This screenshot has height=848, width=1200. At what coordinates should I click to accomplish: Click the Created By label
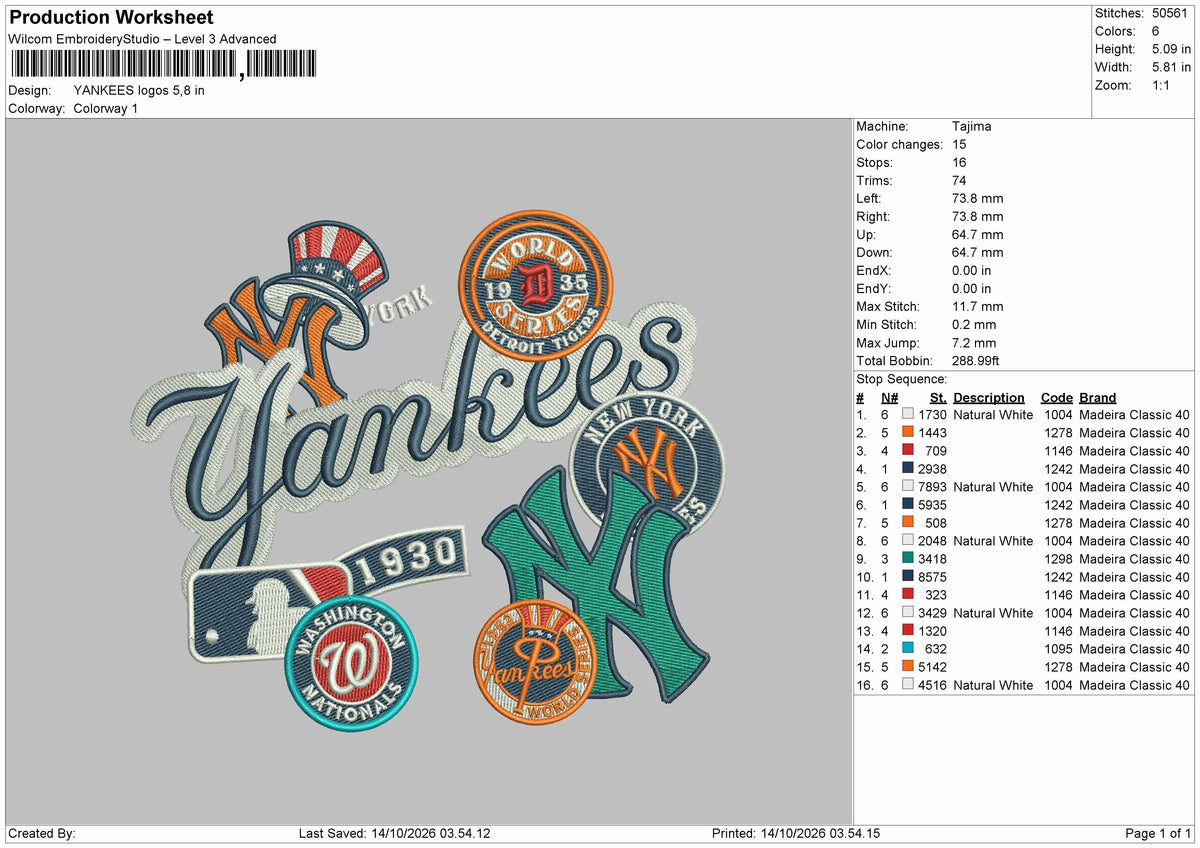[x=42, y=834]
